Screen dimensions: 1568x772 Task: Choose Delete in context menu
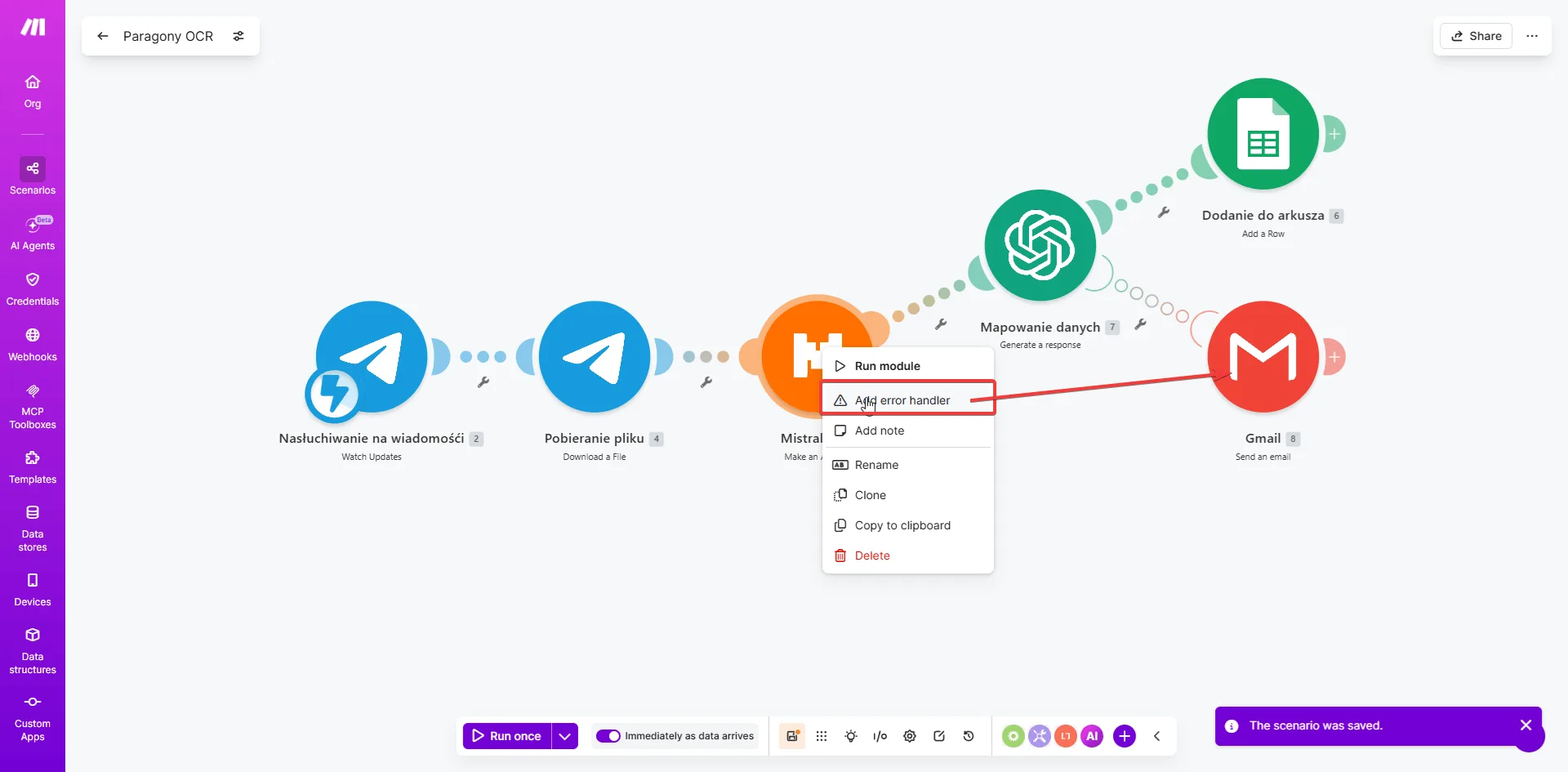point(907,556)
